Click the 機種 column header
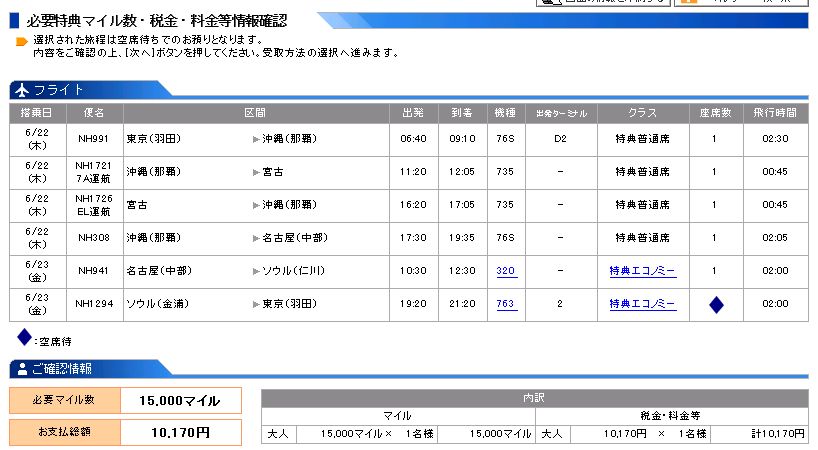This screenshot has height=450, width=818. click(505, 113)
